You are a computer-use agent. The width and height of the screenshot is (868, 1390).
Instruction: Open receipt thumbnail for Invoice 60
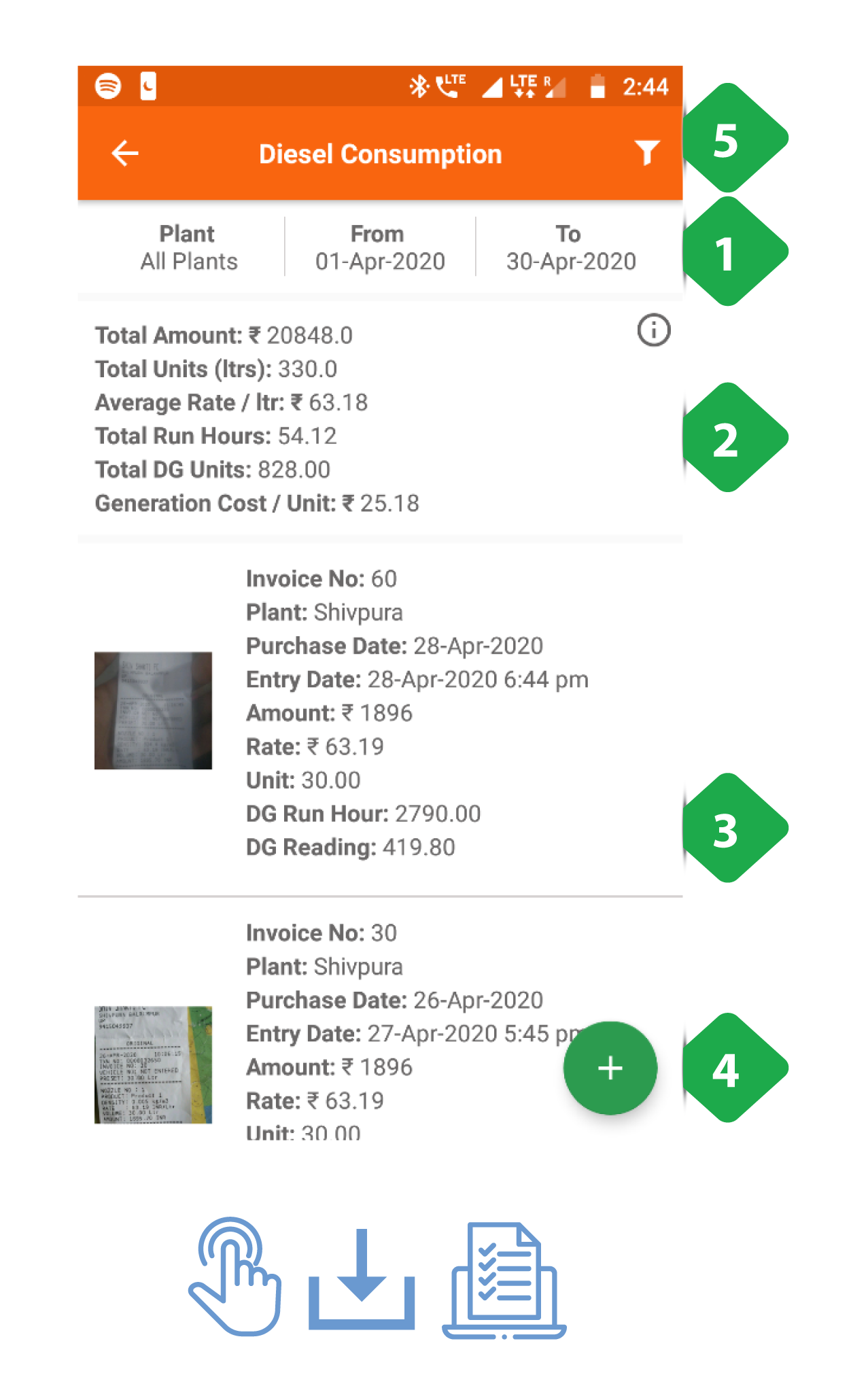click(153, 710)
